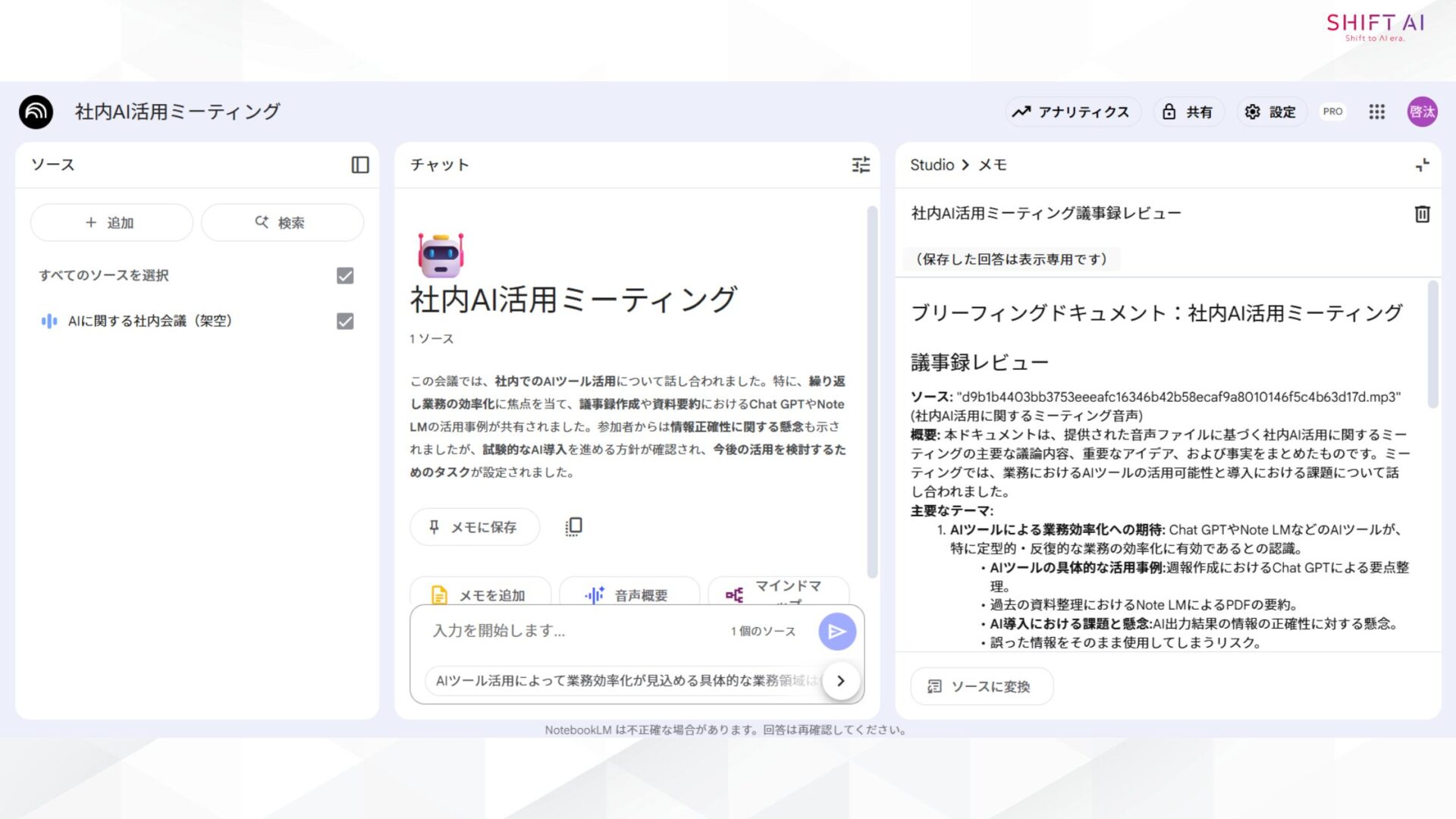Viewport: 1456px width, 819px height.
Task: Expand the next suggested question chevron
Action: point(840,681)
